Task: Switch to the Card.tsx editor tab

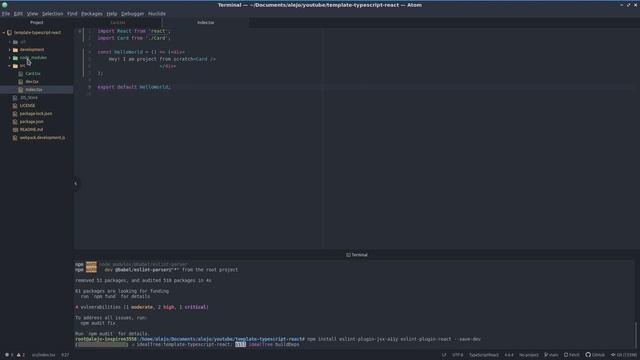Action: click(x=118, y=22)
